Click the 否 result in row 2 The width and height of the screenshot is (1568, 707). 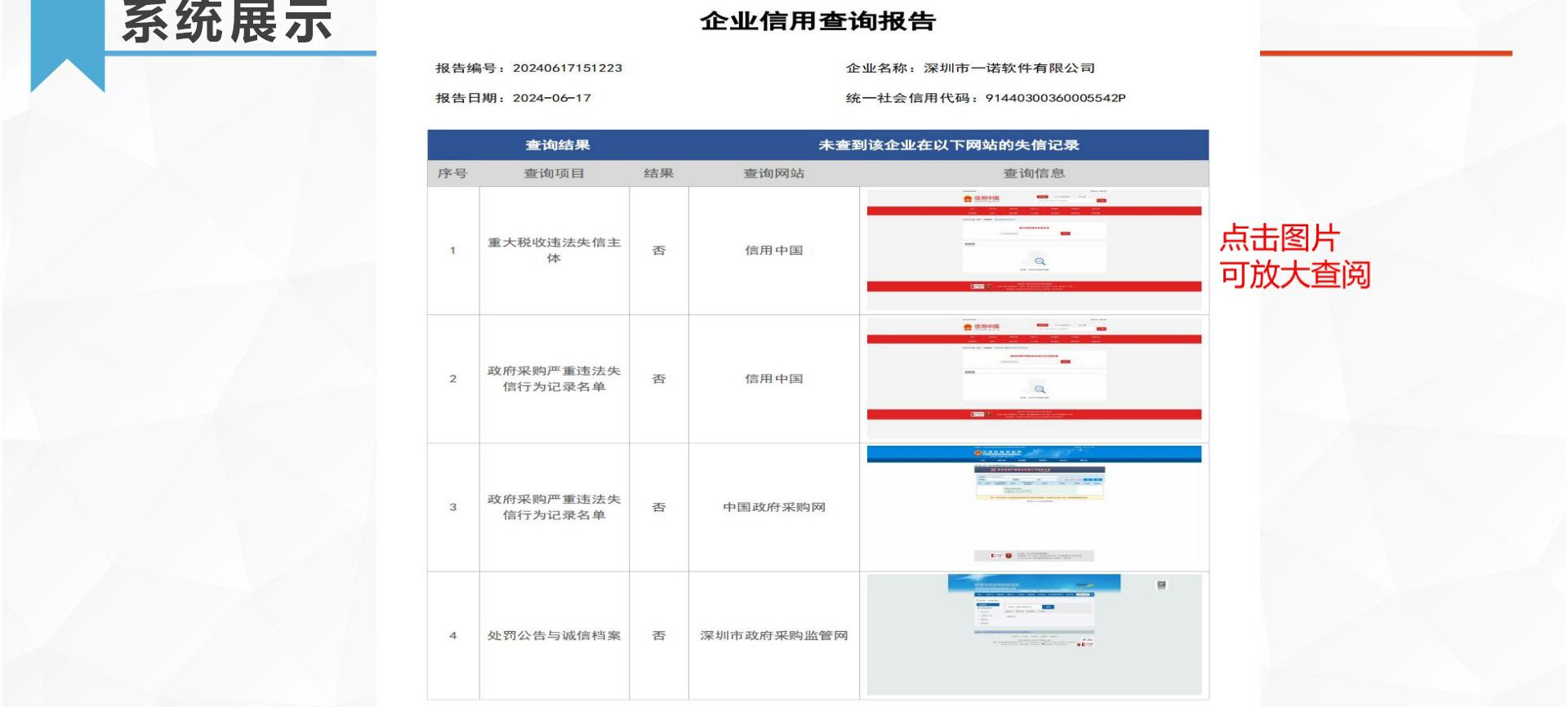[x=659, y=379]
